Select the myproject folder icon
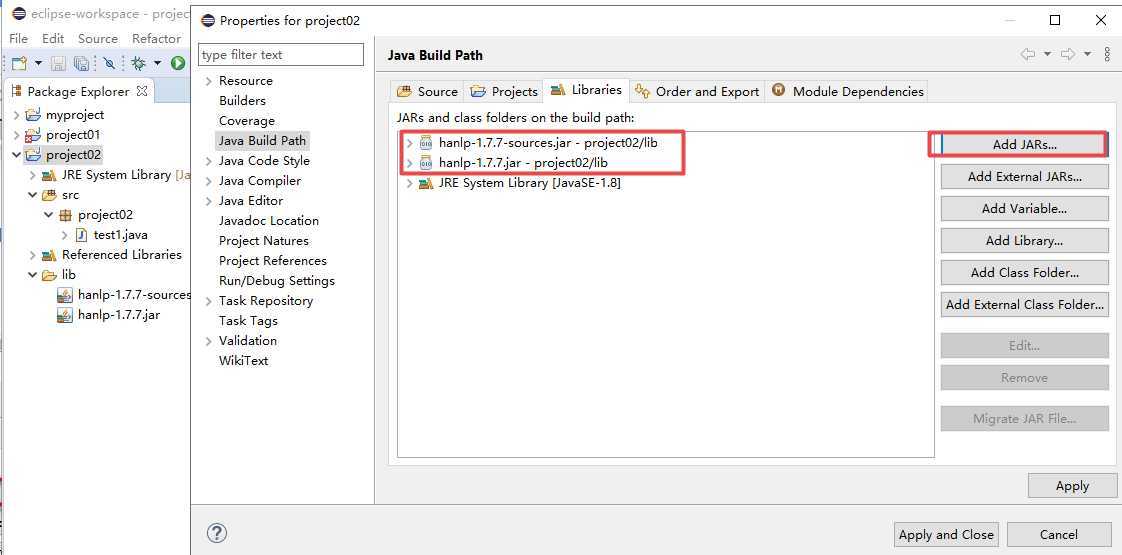Image resolution: width=1122 pixels, height=555 pixels. click(33, 114)
